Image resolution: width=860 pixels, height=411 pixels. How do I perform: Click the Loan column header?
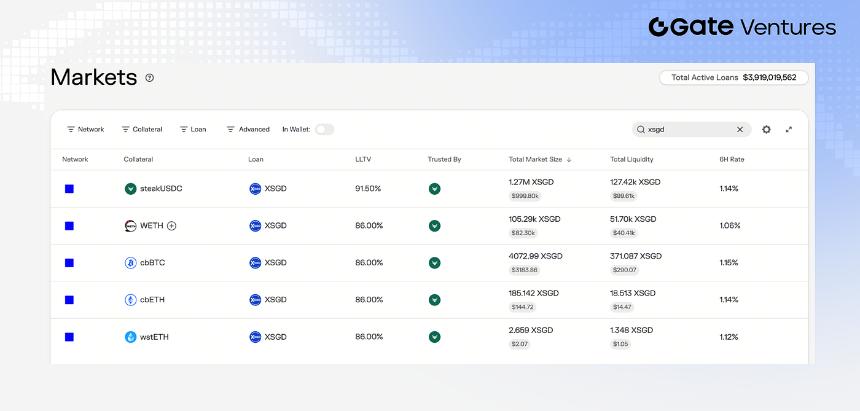click(256, 160)
